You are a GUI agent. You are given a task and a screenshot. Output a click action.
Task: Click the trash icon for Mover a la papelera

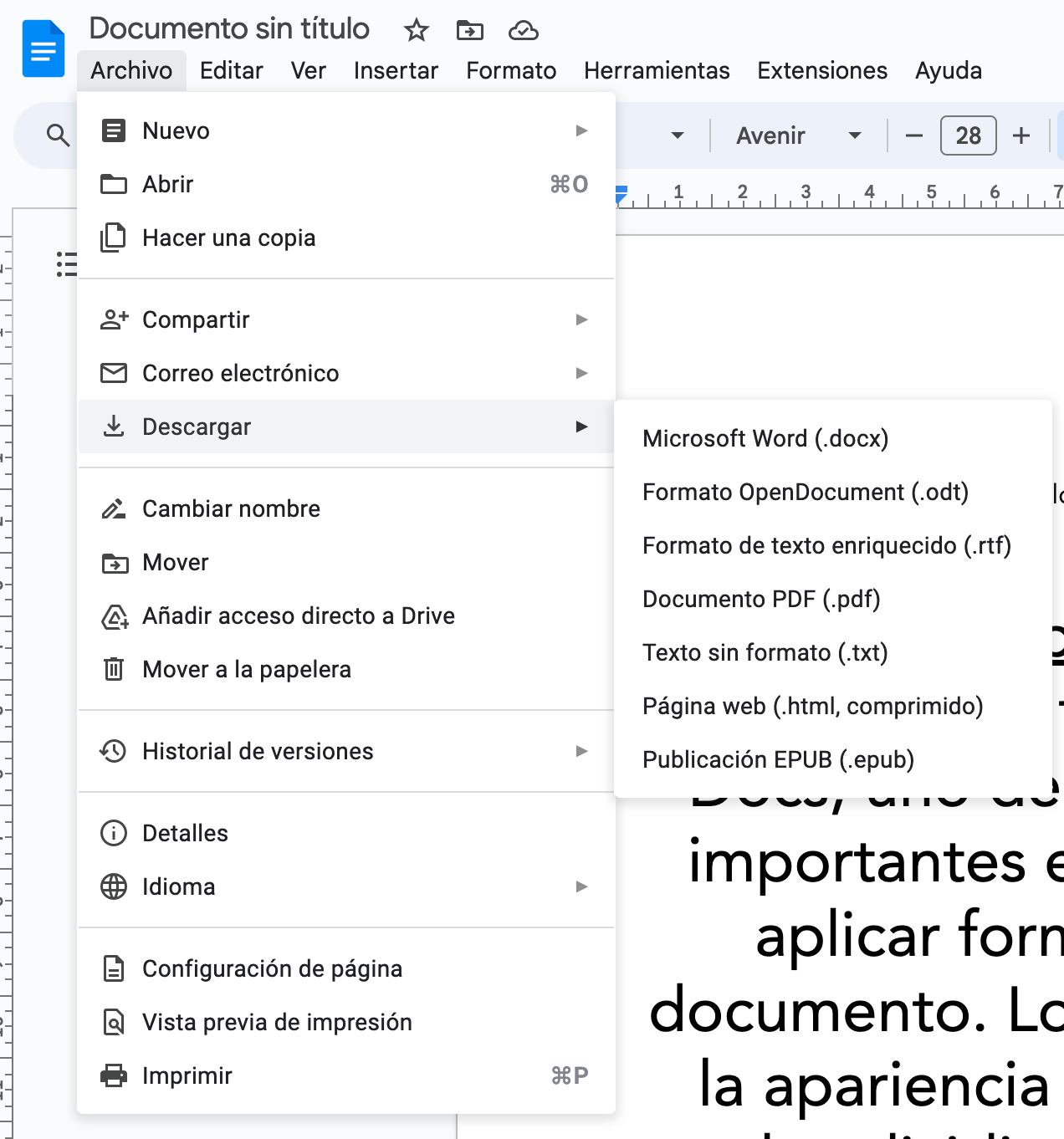tap(114, 669)
